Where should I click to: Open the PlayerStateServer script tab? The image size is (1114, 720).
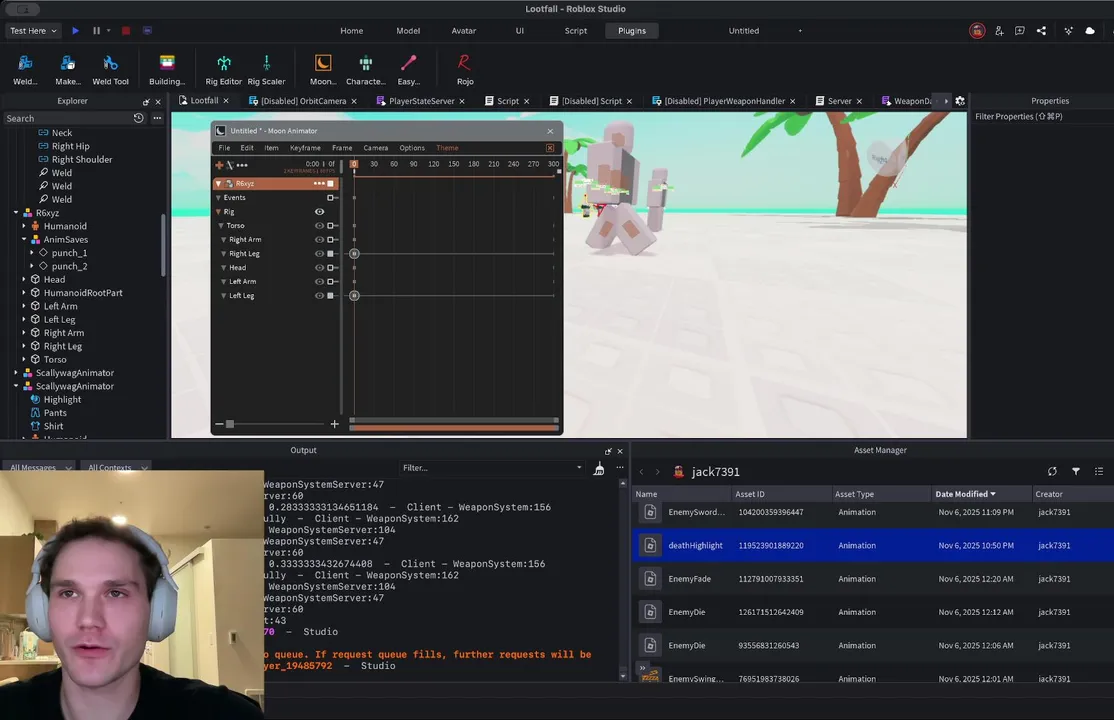[421, 101]
